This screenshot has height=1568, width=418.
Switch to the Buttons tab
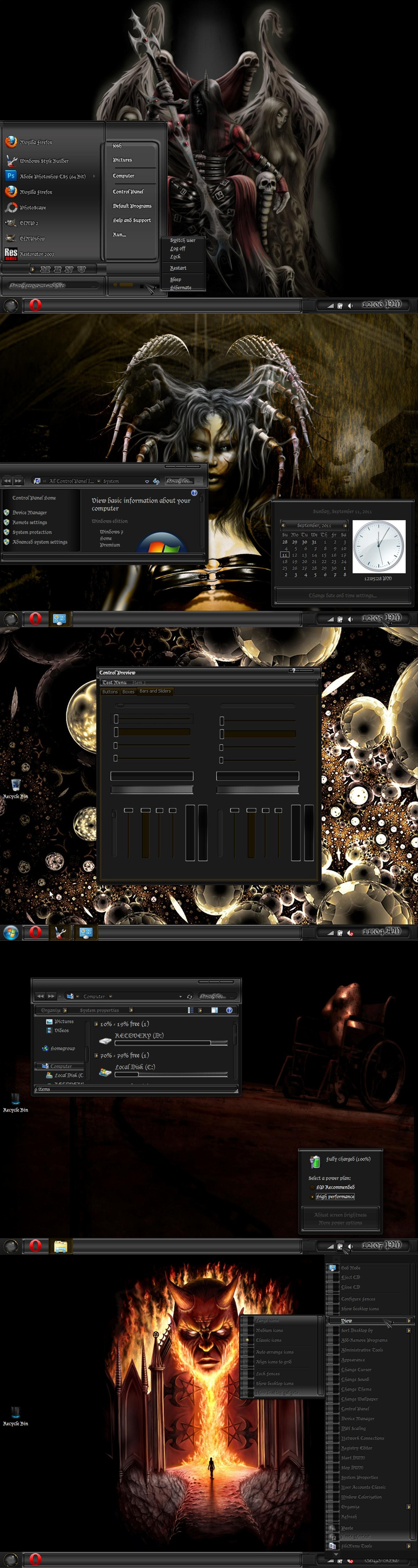coord(110,691)
